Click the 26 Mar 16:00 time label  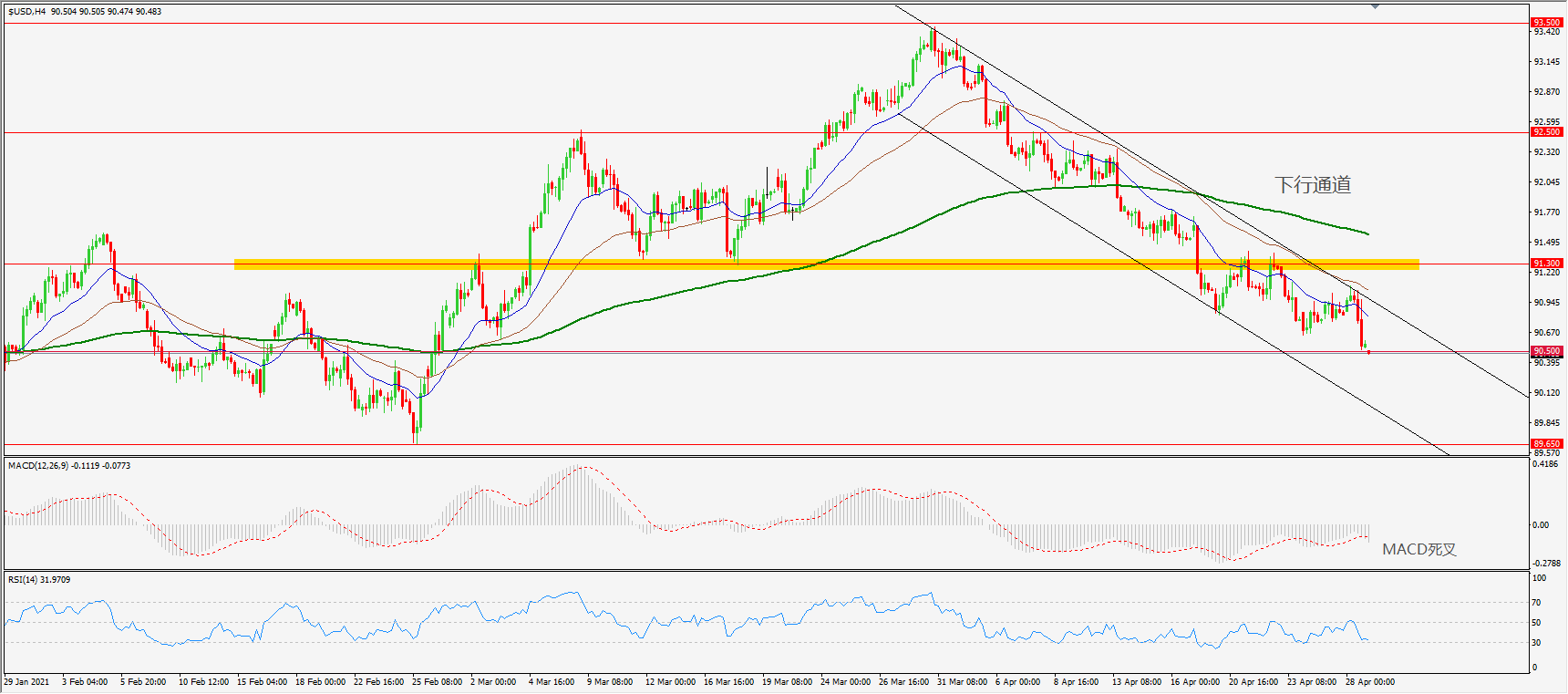[903, 682]
